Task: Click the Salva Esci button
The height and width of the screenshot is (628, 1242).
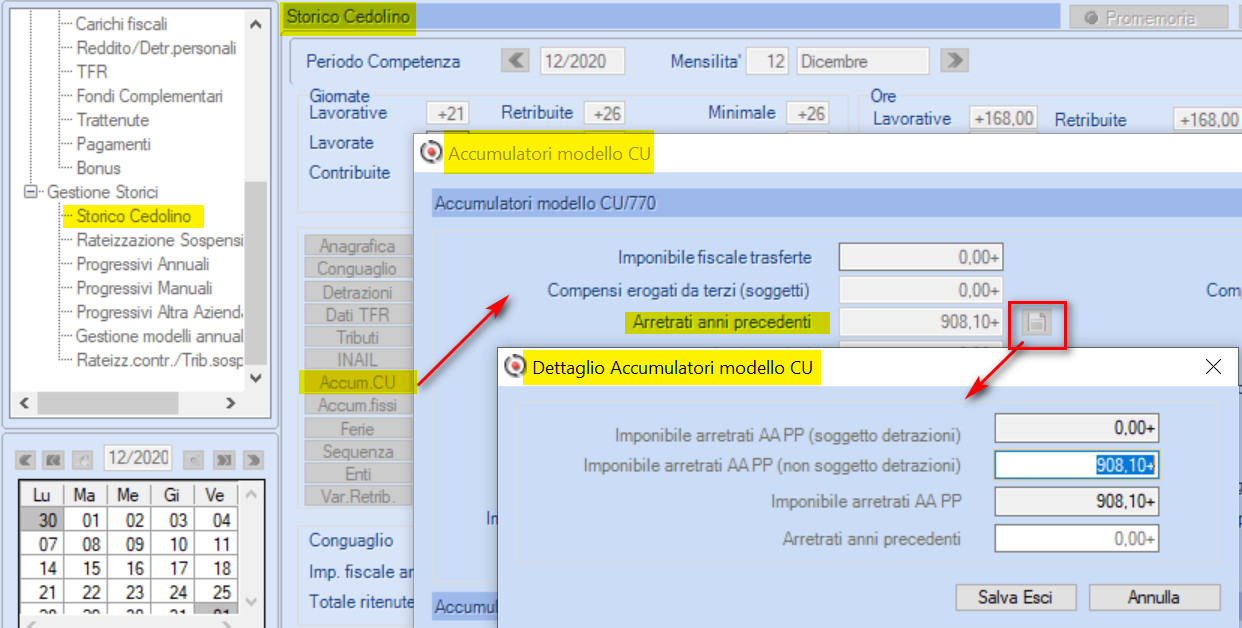Action: point(1015,597)
